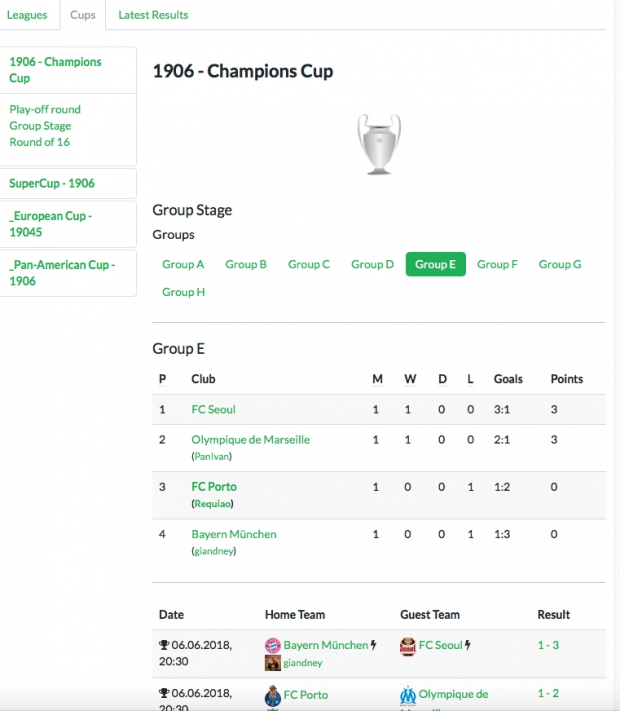The height and width of the screenshot is (711, 620).
Task: Select the Group H button
Action: point(184,292)
